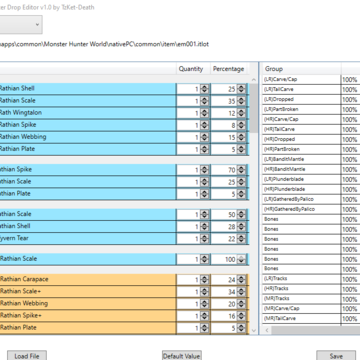360x360 pixels.
Task: Select the (HR)TailCarve group row
Action: [301, 129]
